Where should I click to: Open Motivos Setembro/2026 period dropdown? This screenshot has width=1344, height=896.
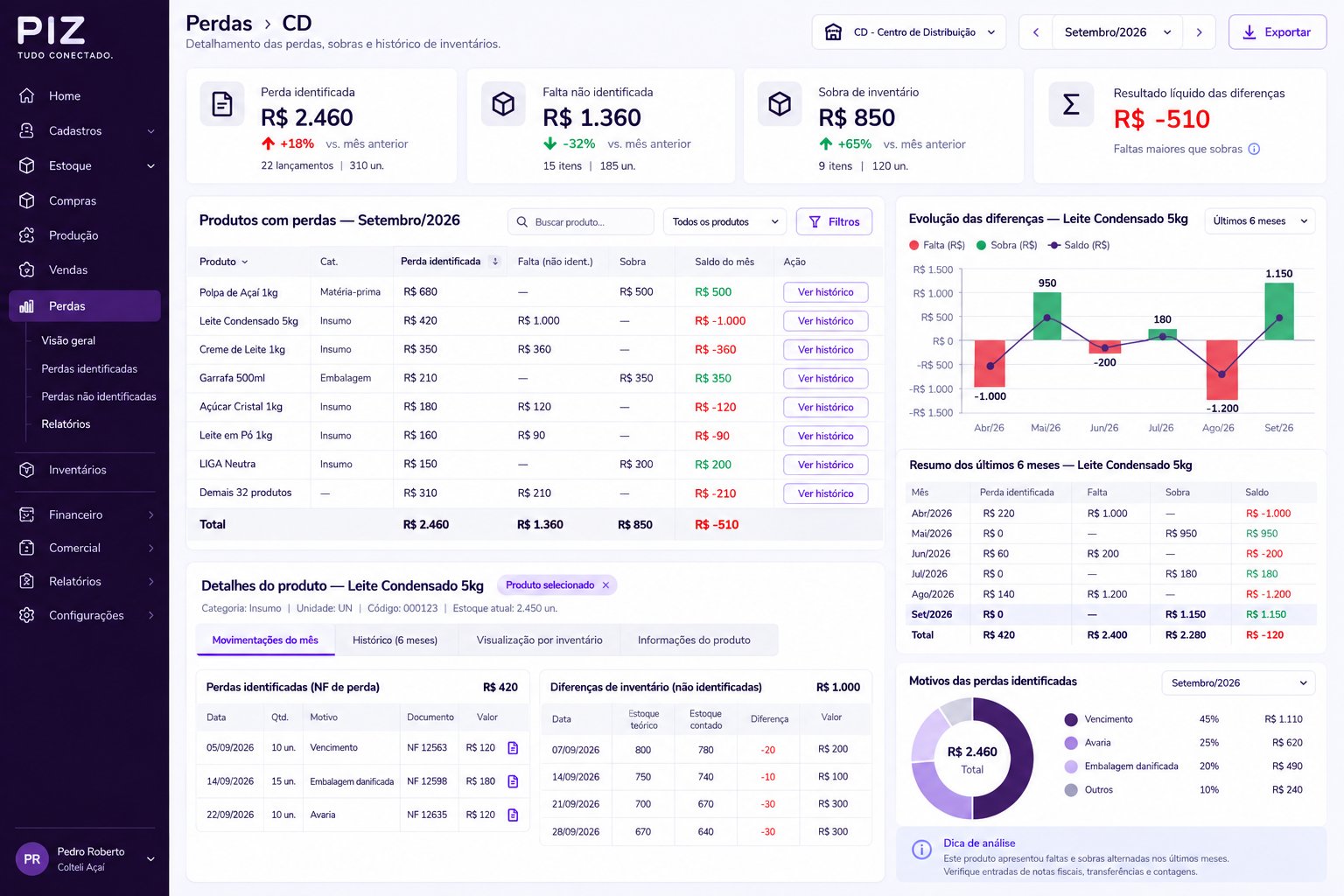point(1238,682)
